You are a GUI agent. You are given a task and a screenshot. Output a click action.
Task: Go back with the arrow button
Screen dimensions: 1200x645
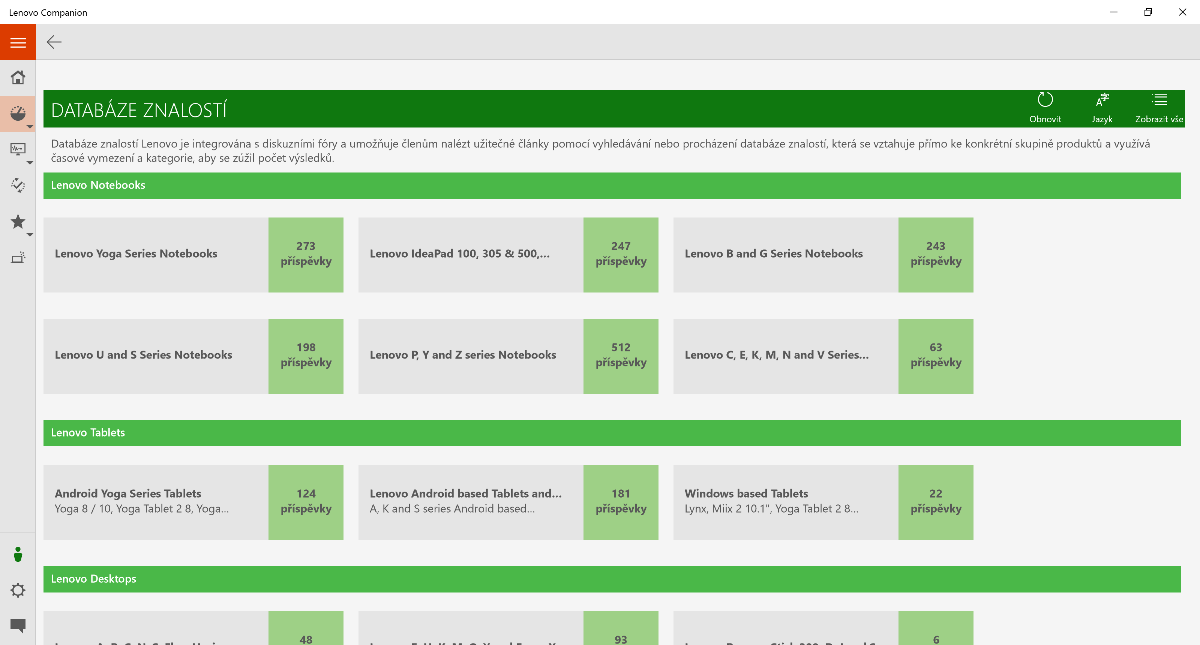tap(54, 42)
